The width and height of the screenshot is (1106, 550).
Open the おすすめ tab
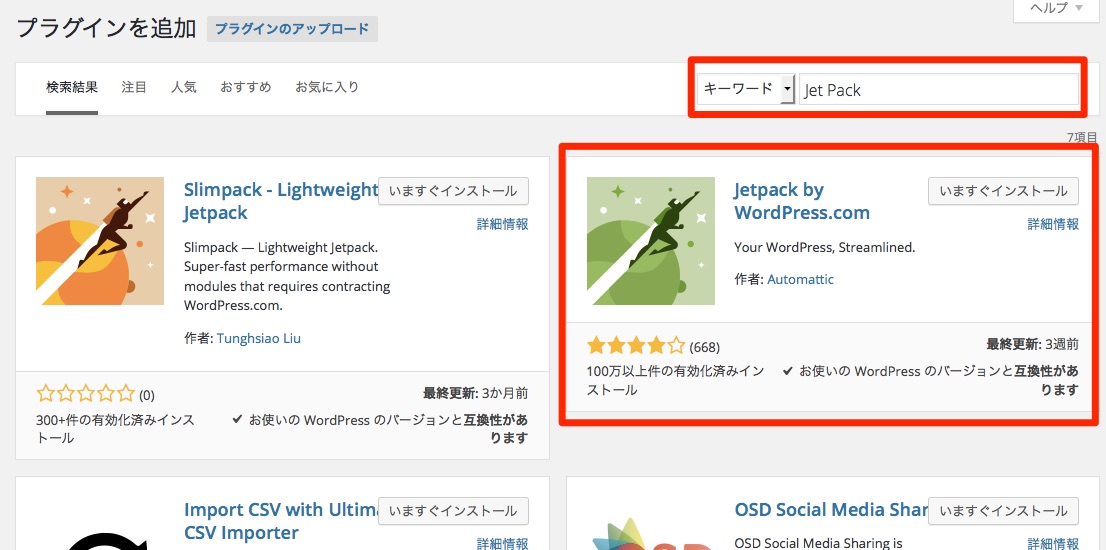click(245, 87)
